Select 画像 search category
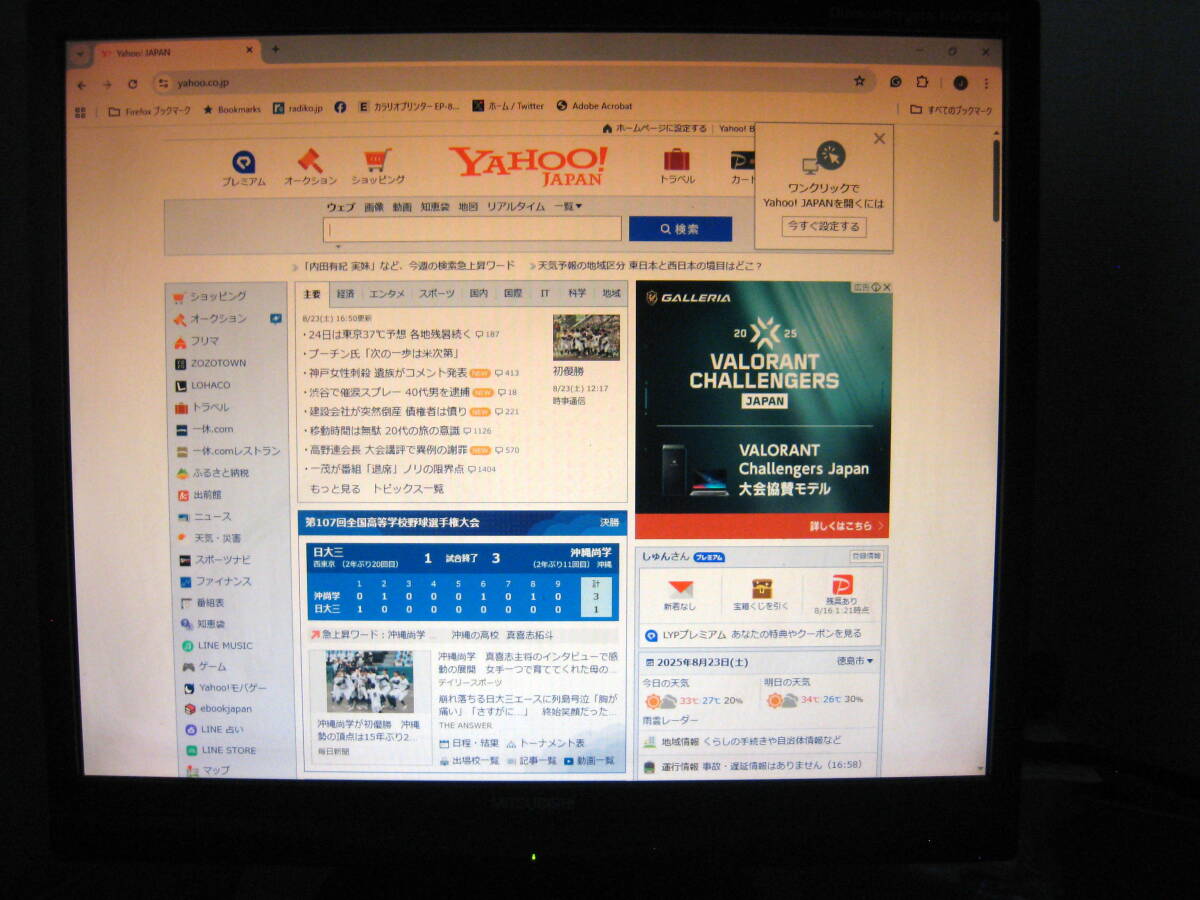The width and height of the screenshot is (1200, 900). (373, 207)
